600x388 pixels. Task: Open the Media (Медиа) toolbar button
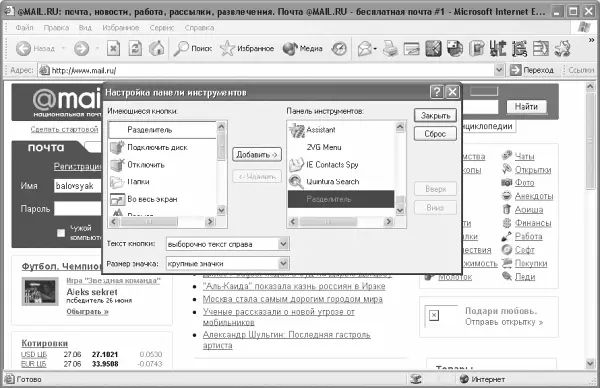[x=303, y=49]
